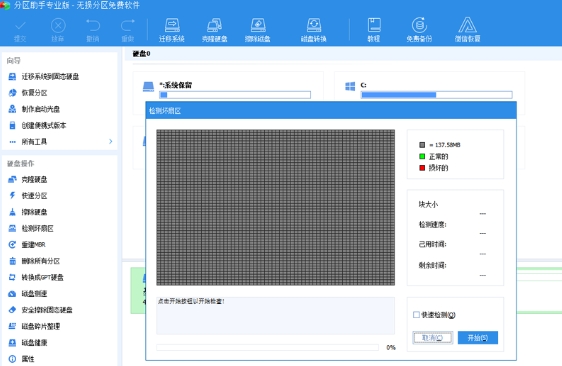Click the 取消 cancel button in the dialog
Viewport: 562px width, 366px height.
click(x=433, y=338)
